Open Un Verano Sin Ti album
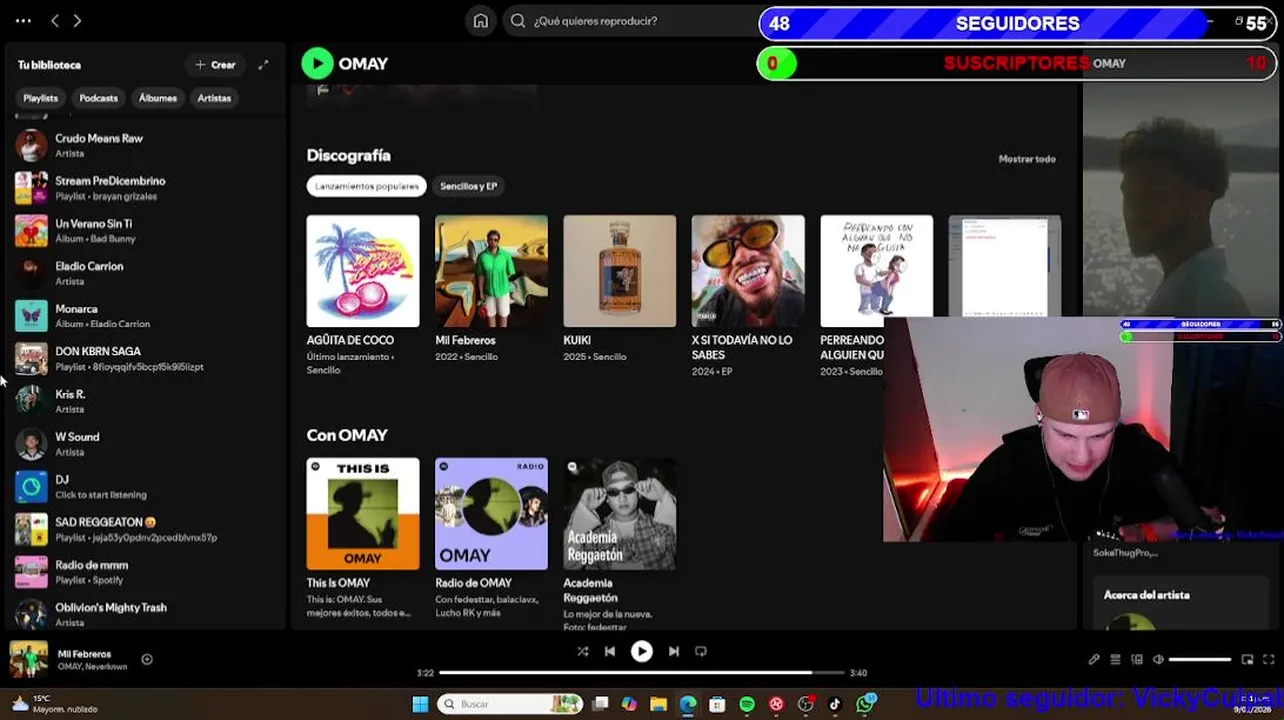Image resolution: width=1284 pixels, height=720 pixels. pos(145,231)
